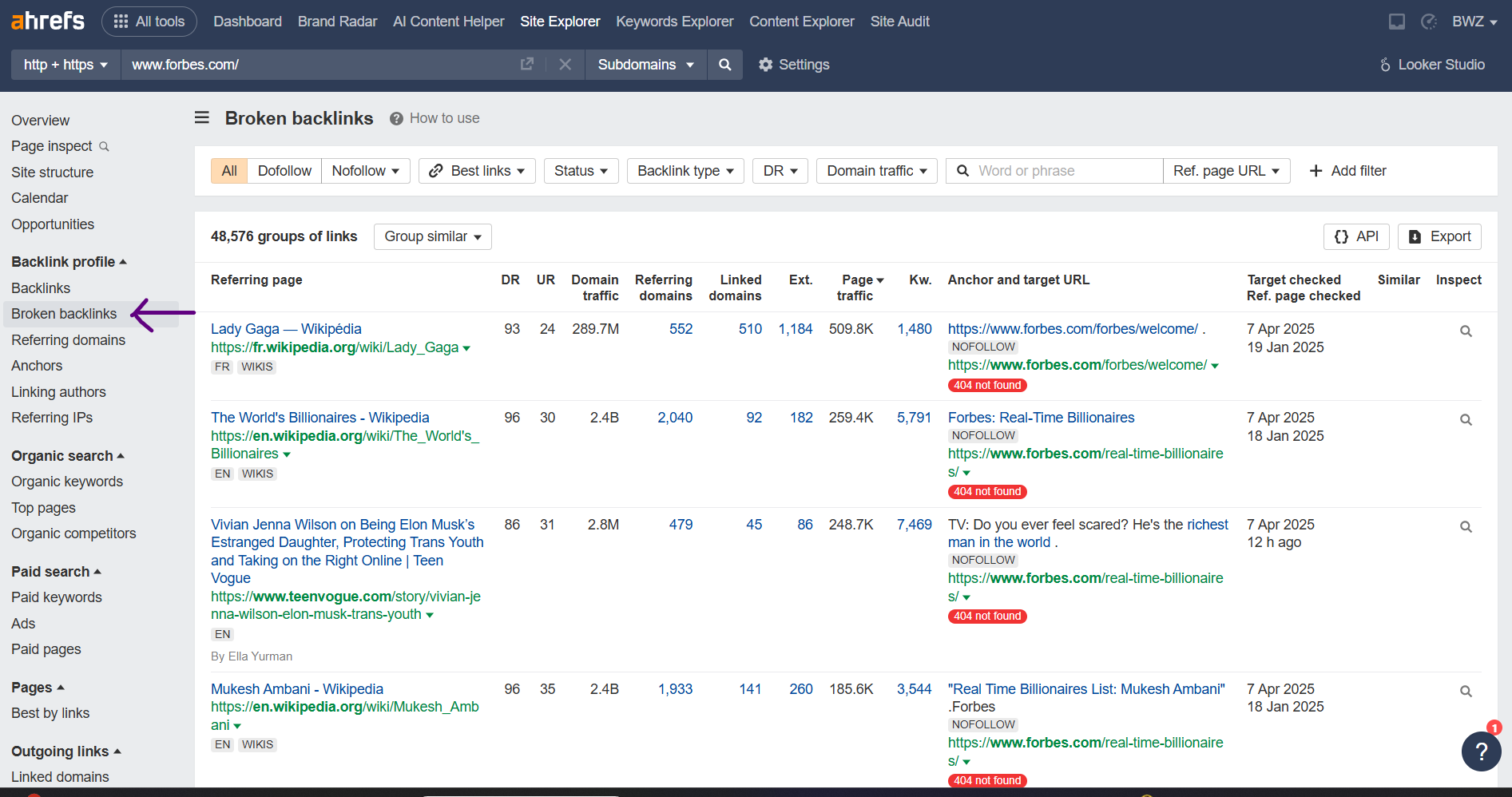
Task: Open Forbes: Real-Time Billionaires anchor link
Action: (x=1041, y=418)
